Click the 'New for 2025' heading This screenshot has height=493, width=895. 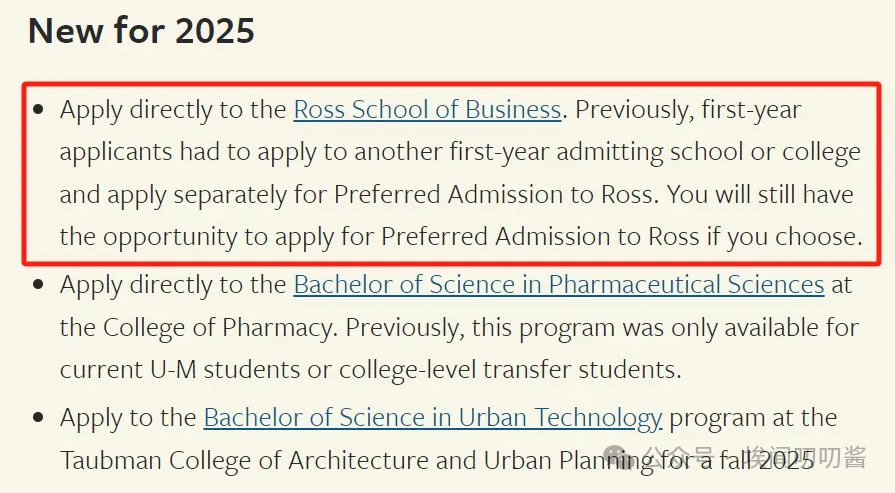[x=142, y=30]
